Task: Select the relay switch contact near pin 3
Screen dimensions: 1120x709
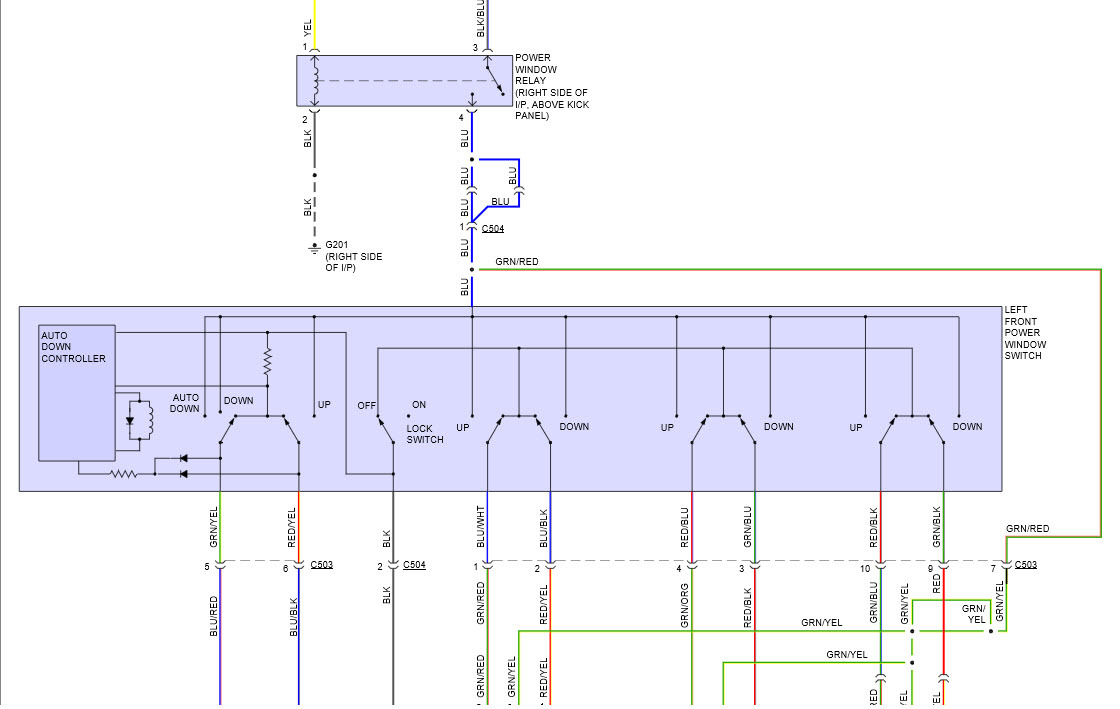Action: point(495,79)
